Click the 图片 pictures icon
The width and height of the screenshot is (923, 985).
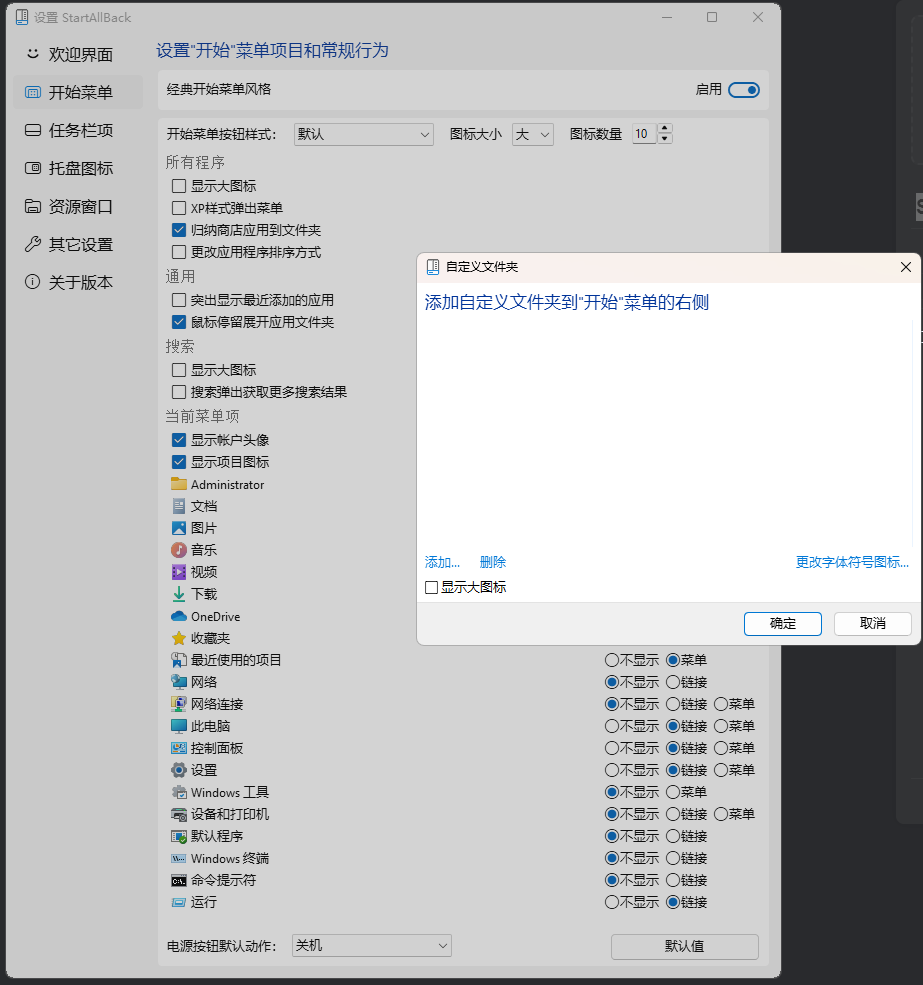click(x=179, y=528)
